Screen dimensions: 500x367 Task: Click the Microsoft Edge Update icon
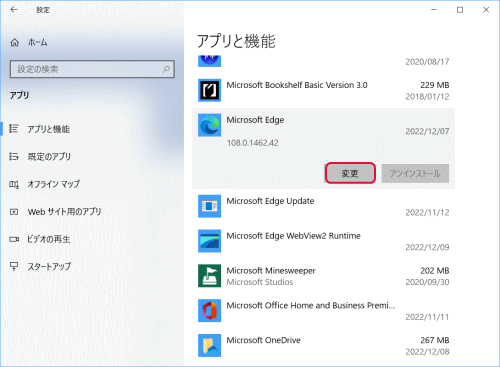tap(209, 206)
